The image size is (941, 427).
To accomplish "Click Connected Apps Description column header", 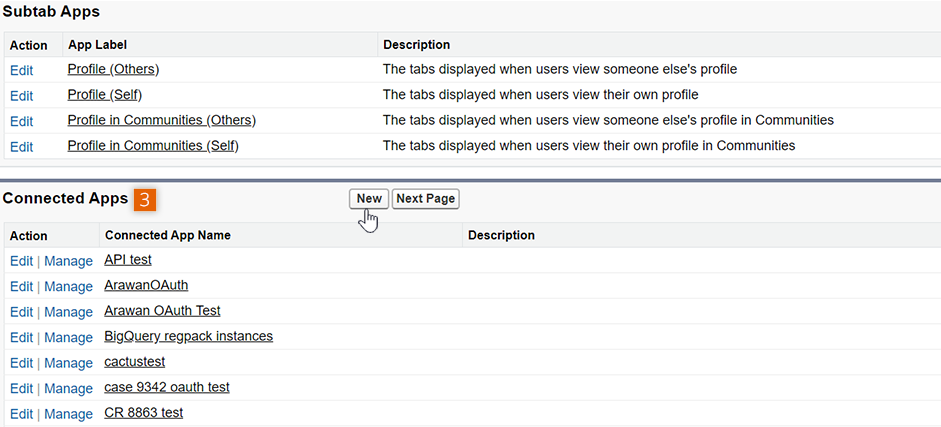I will 501,236.
